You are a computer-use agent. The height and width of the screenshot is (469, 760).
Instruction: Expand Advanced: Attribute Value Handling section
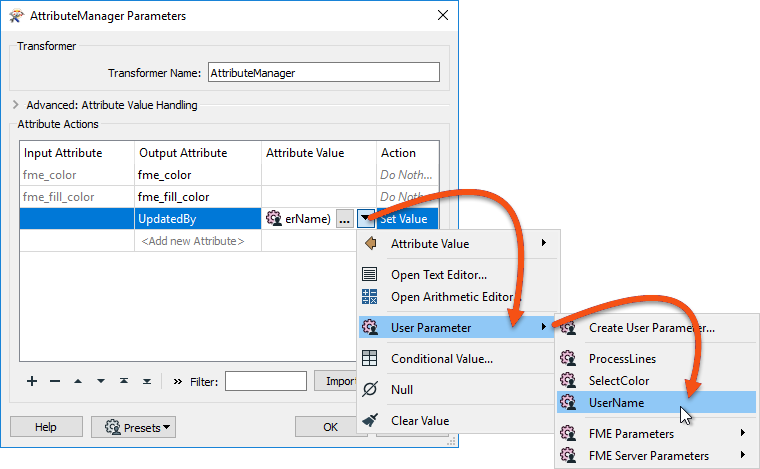[x=17, y=104]
